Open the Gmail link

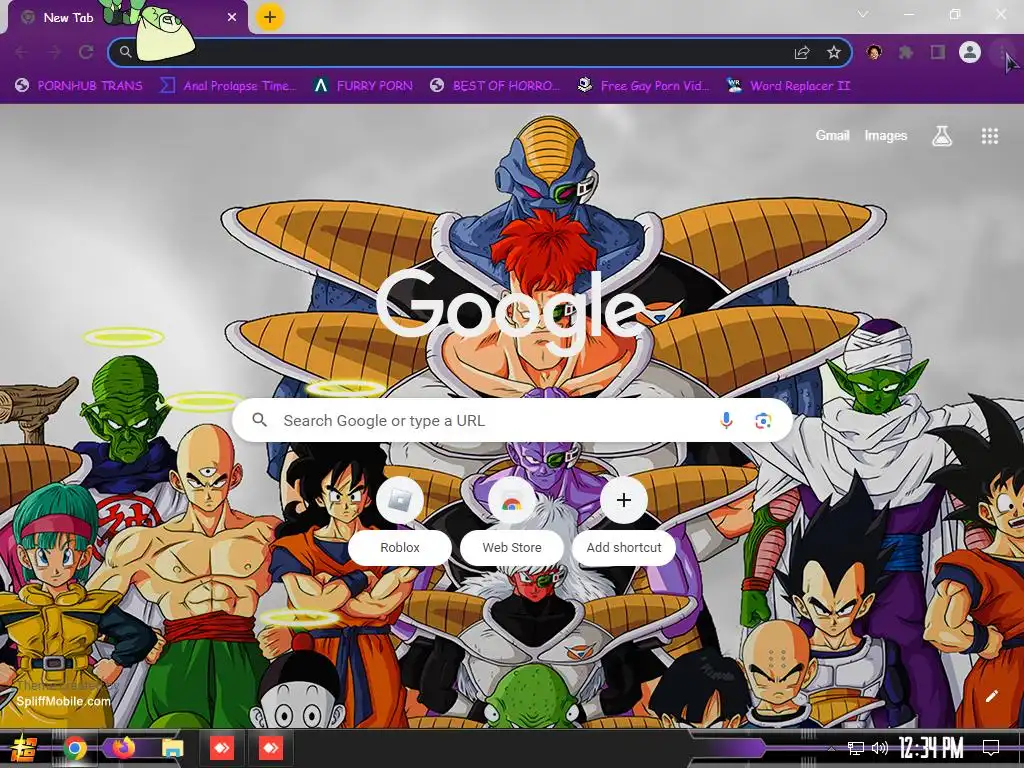coord(832,135)
